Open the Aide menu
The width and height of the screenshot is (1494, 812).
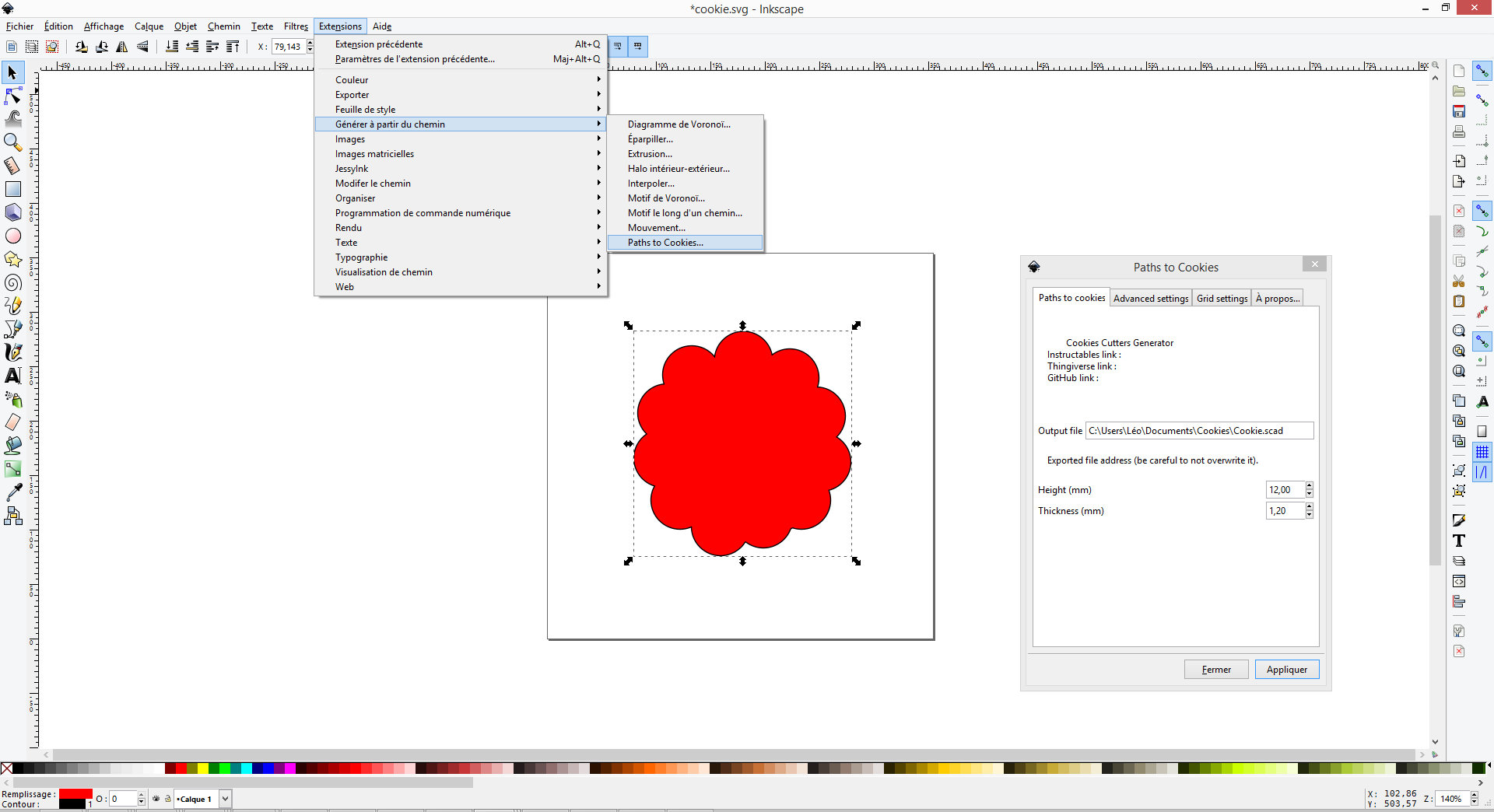[x=381, y=26]
